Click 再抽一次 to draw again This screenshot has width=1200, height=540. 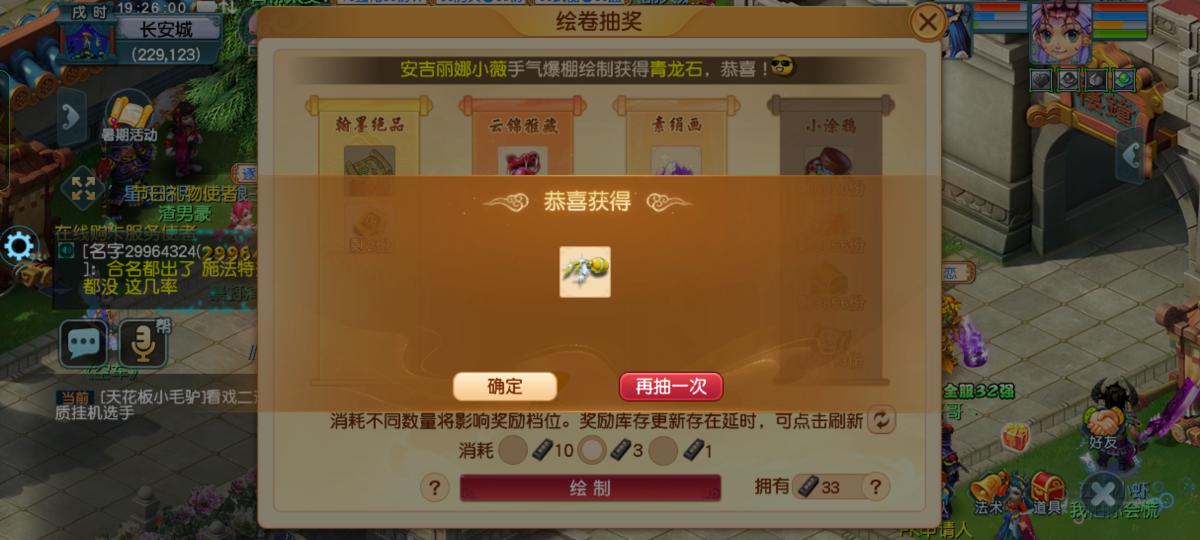click(670, 387)
